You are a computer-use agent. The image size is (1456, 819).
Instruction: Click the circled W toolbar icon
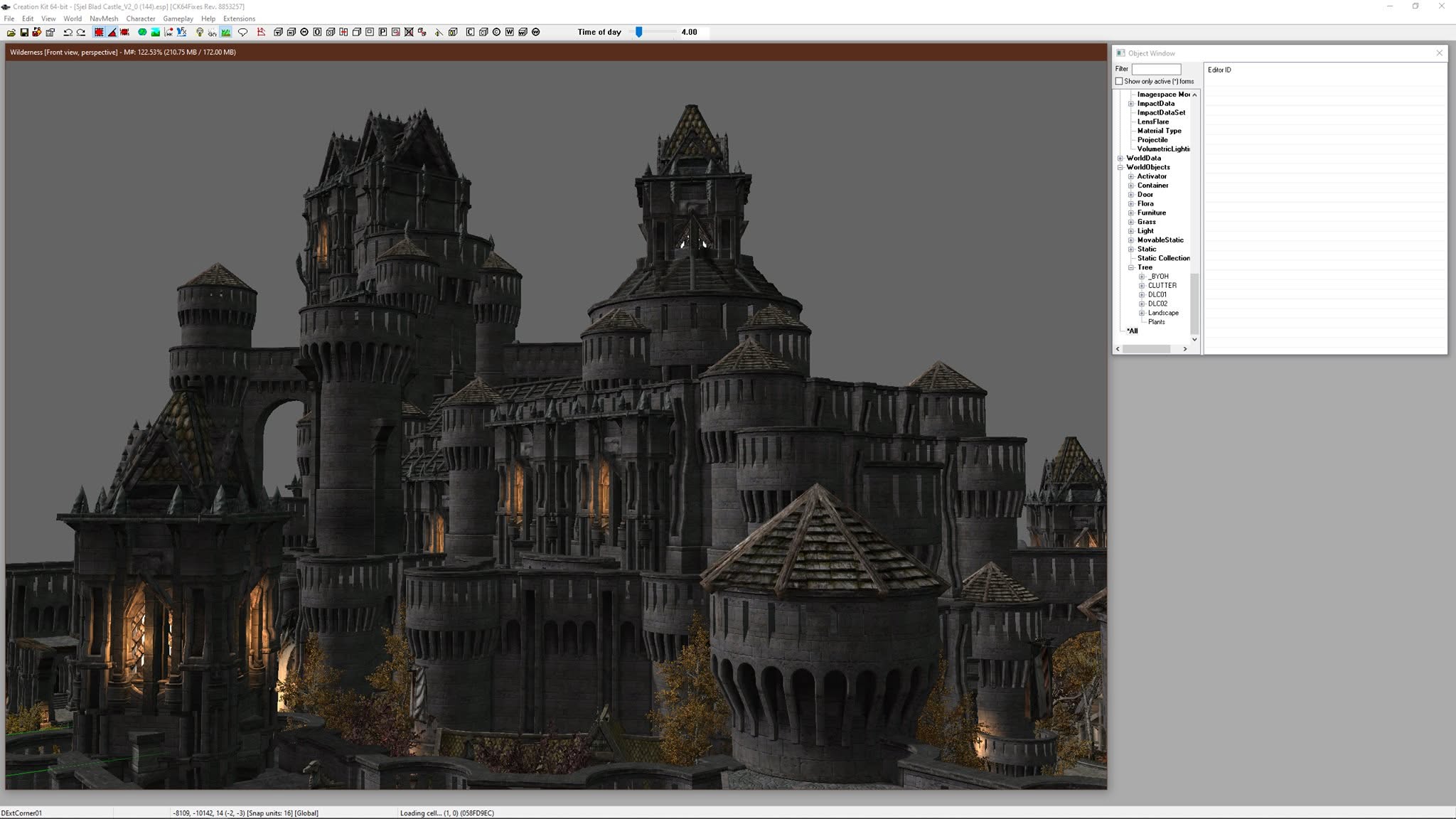pyautogui.click(x=535, y=32)
